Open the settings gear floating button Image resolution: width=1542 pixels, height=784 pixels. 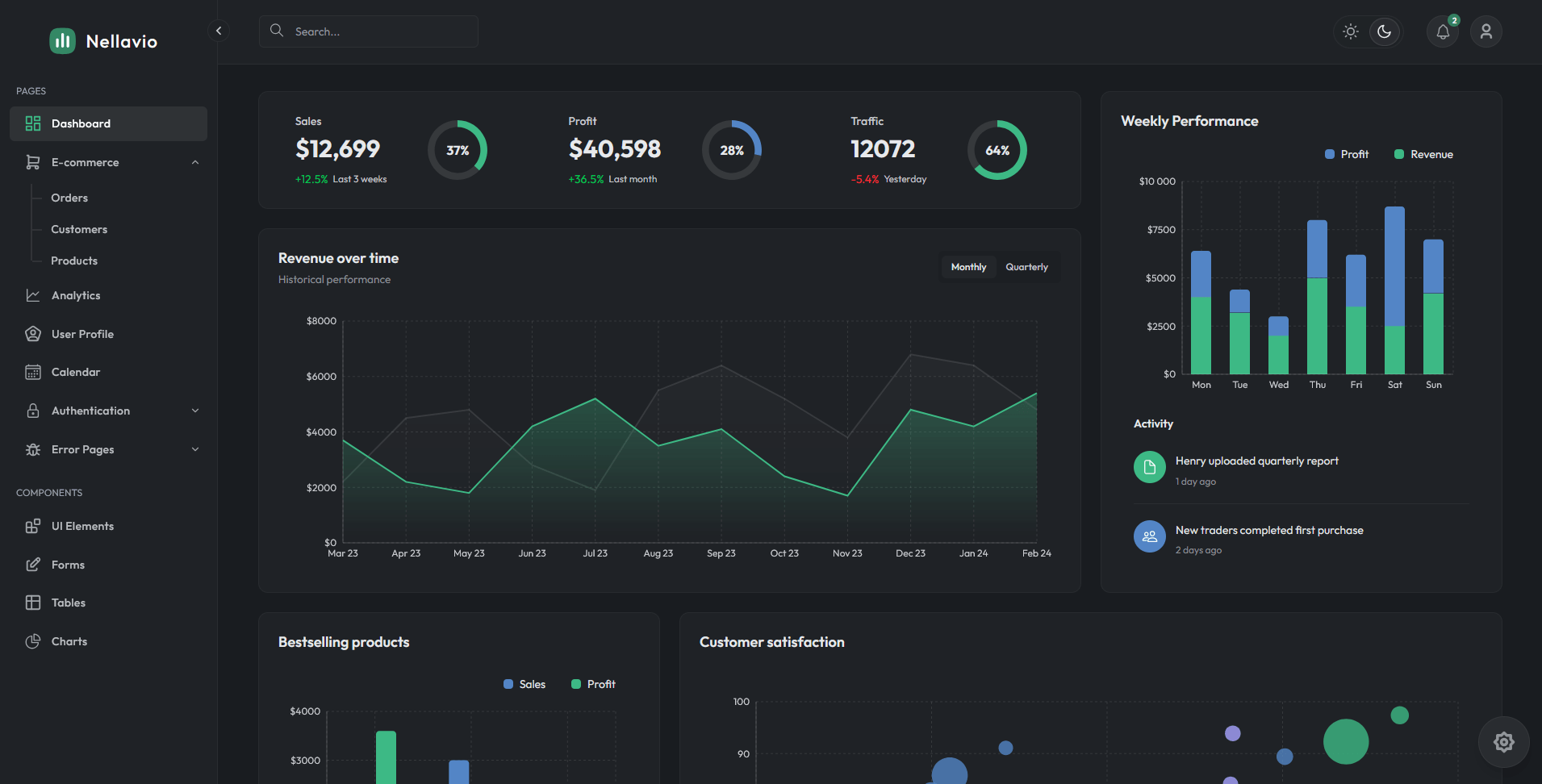coord(1503,742)
